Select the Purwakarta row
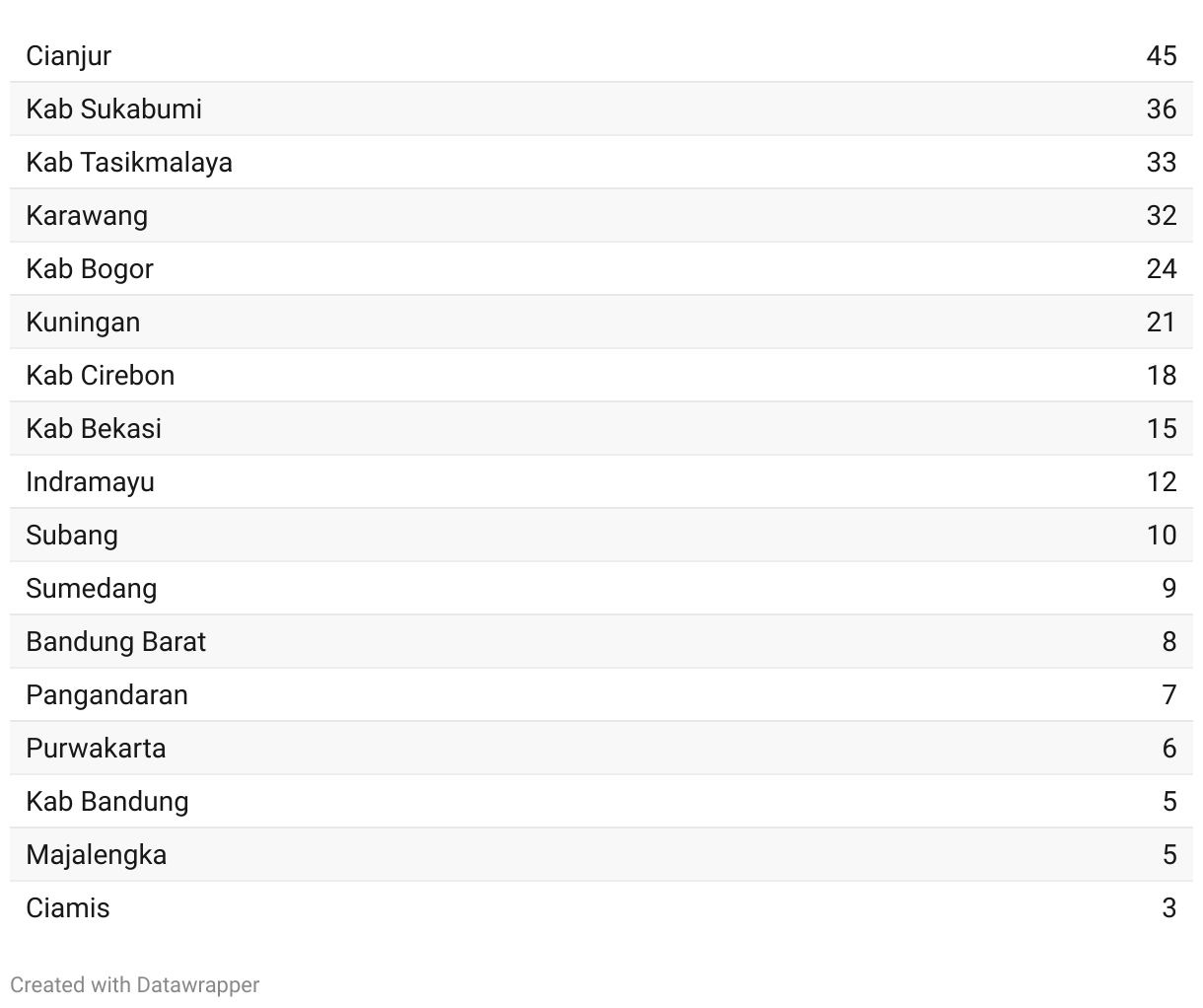The height and width of the screenshot is (1008, 1203). (601, 748)
